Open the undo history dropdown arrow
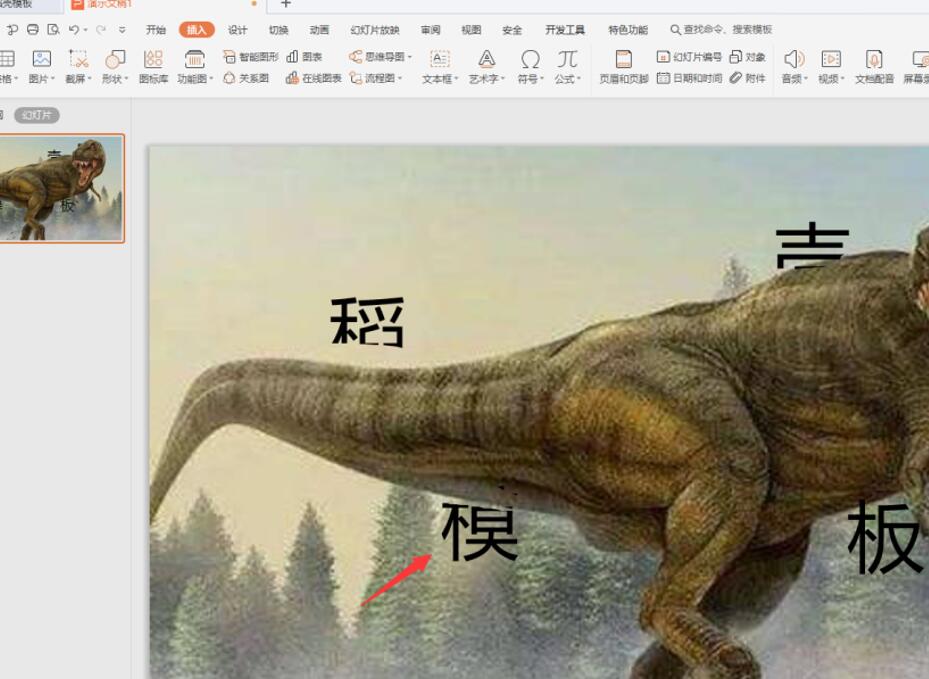929x679 pixels. 86,30
